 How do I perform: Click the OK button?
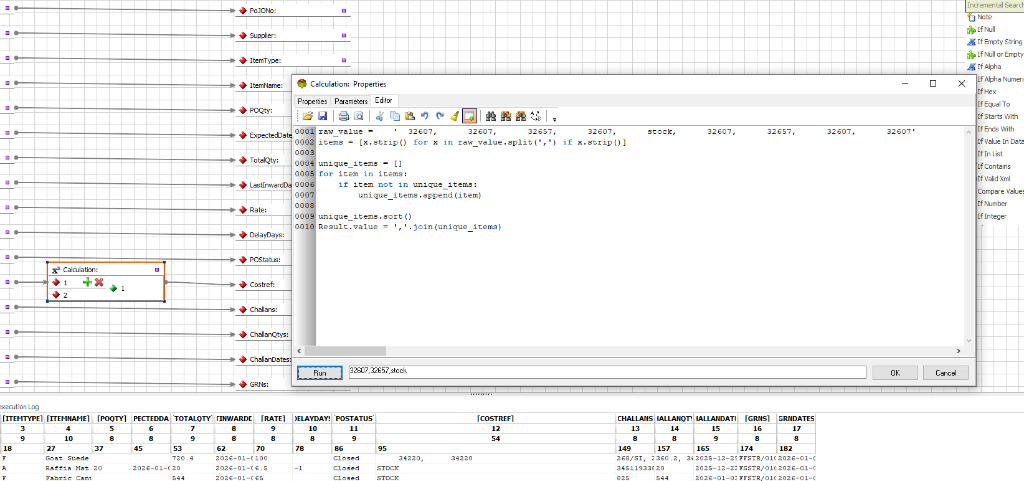[895, 373]
